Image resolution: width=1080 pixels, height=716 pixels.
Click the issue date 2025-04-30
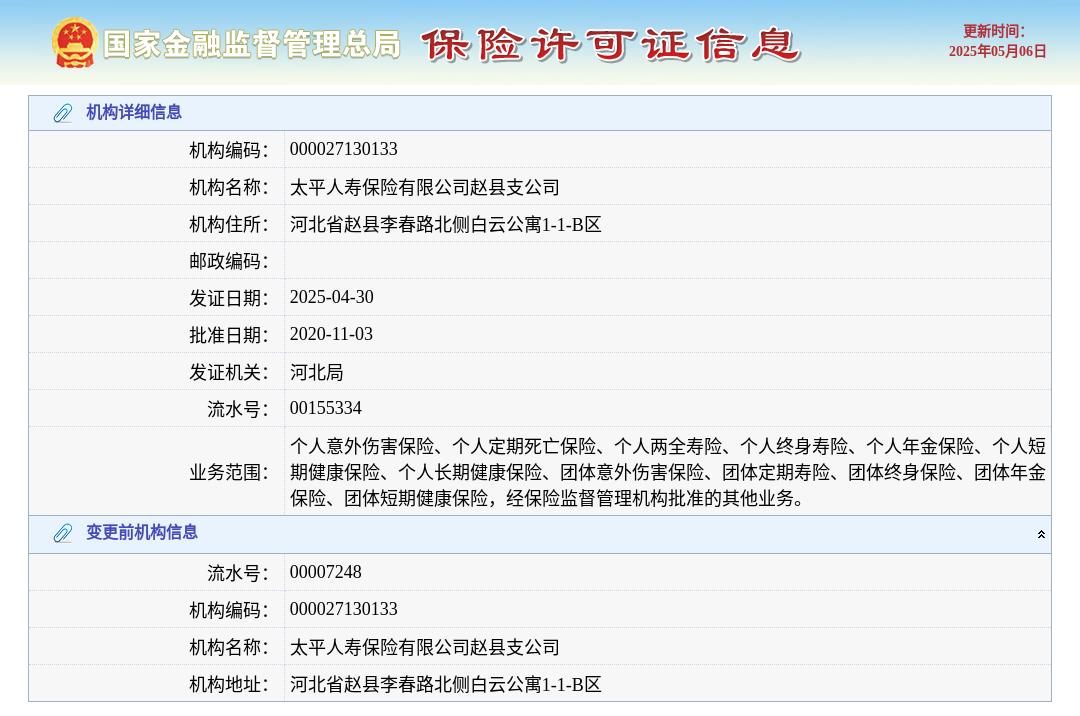[331, 297]
